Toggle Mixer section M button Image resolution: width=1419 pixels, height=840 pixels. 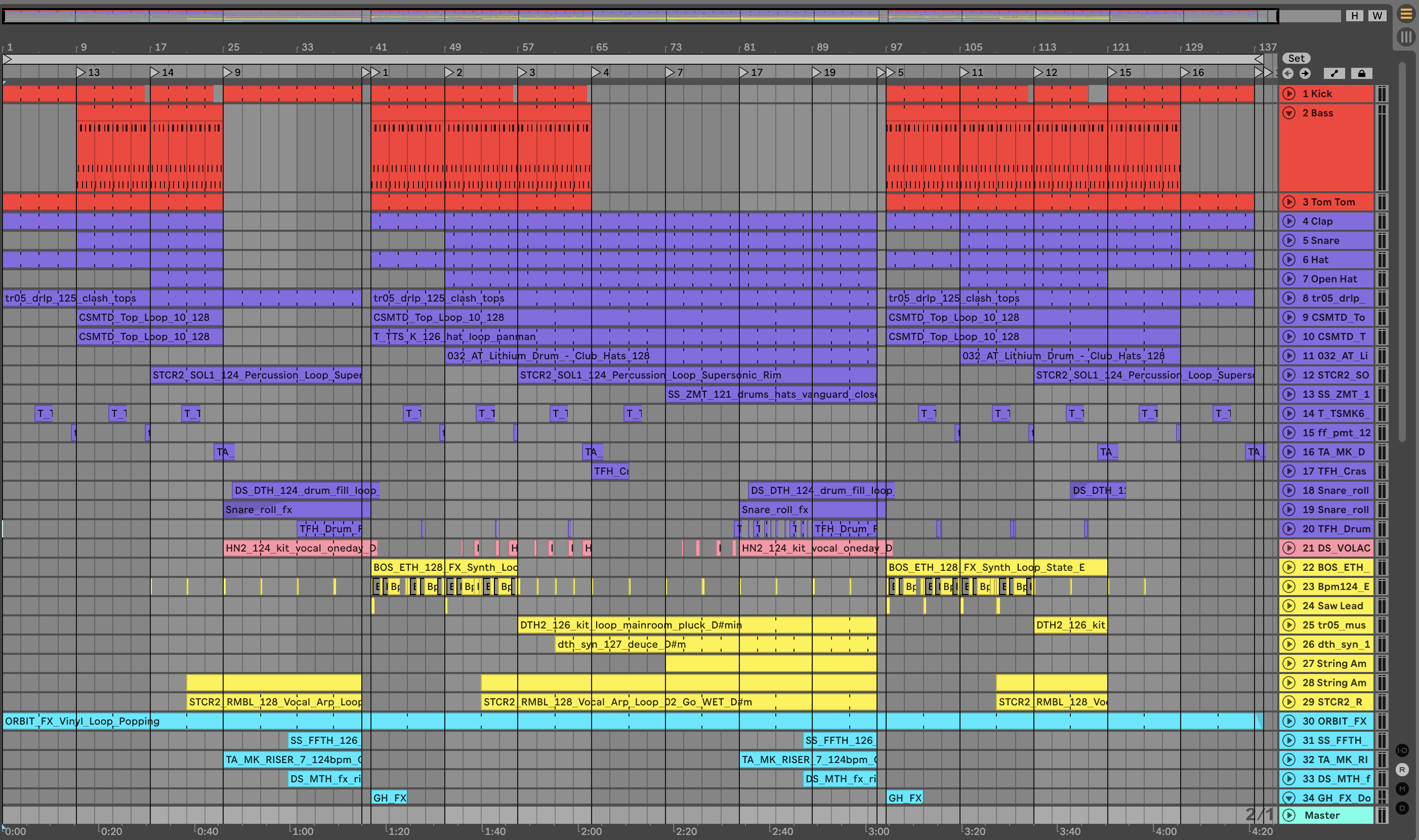coord(1402,788)
